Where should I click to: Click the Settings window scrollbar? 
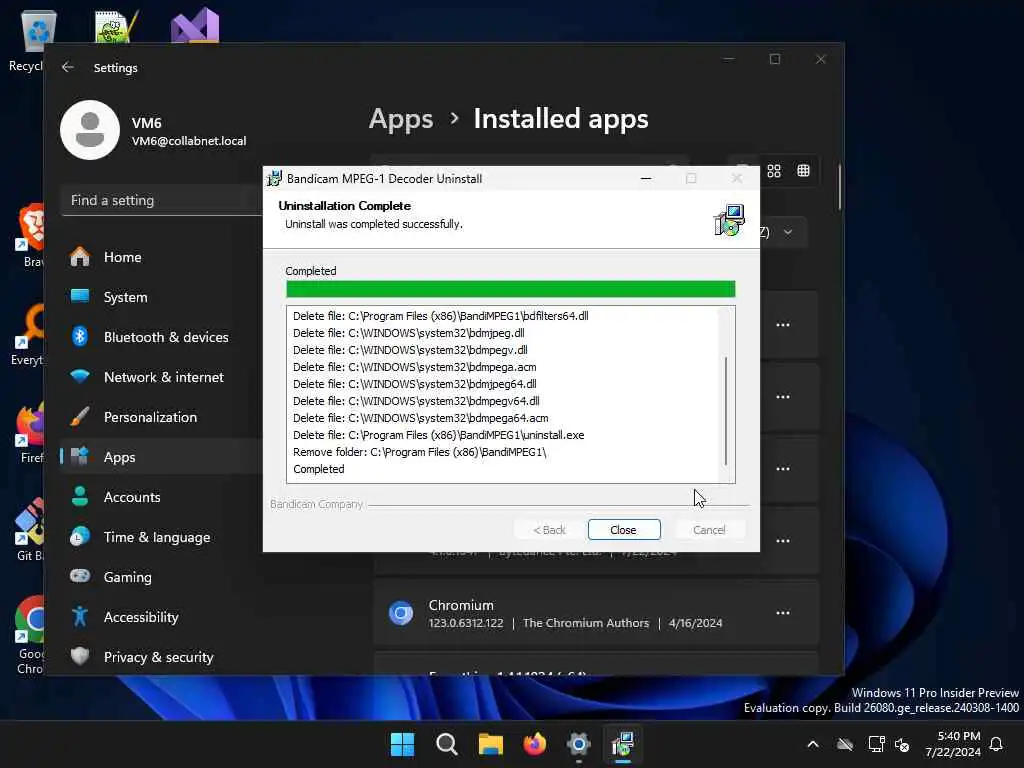pyautogui.click(x=840, y=187)
